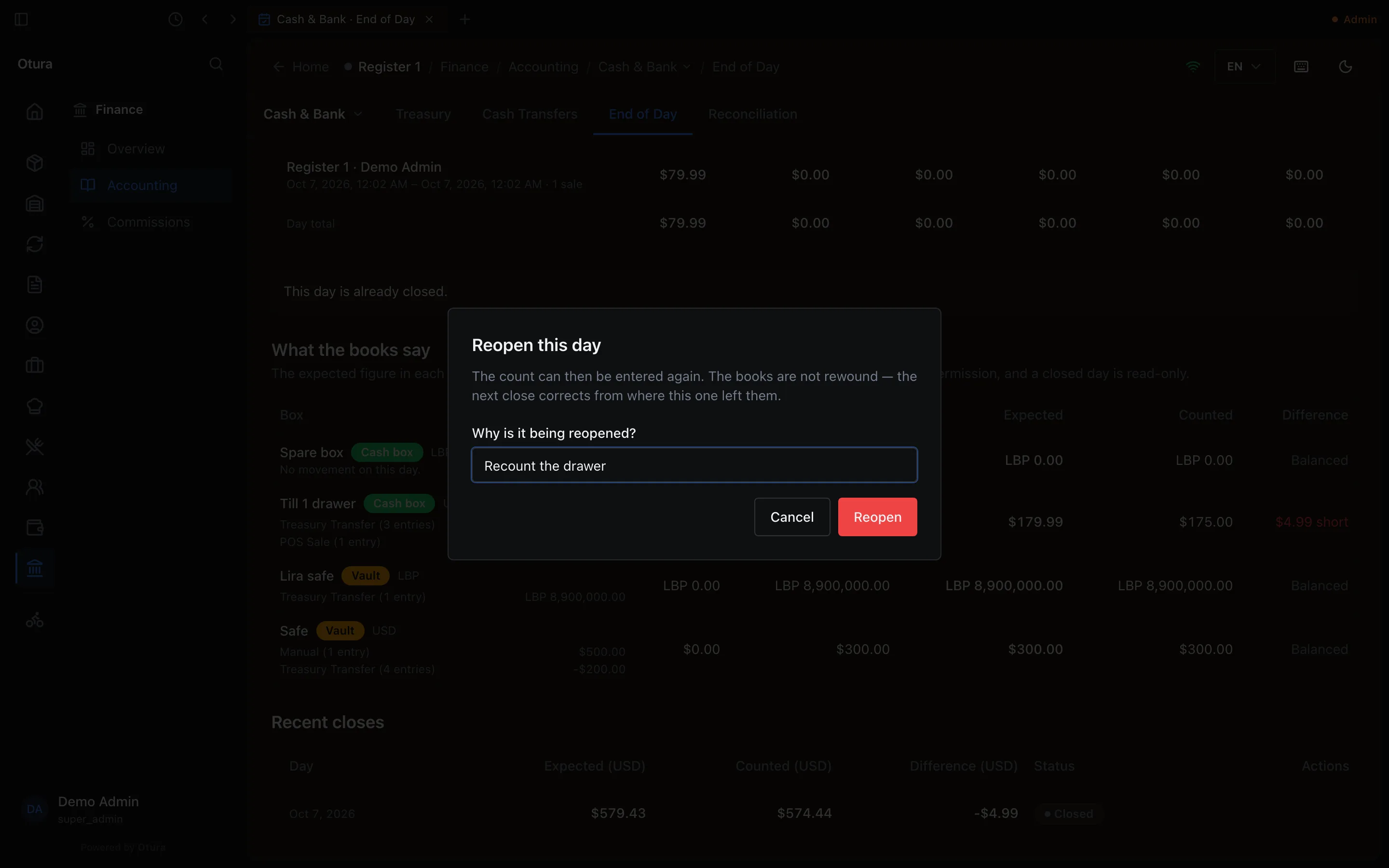
Task: Open the on-screen keyboard icon
Action: 1301,67
